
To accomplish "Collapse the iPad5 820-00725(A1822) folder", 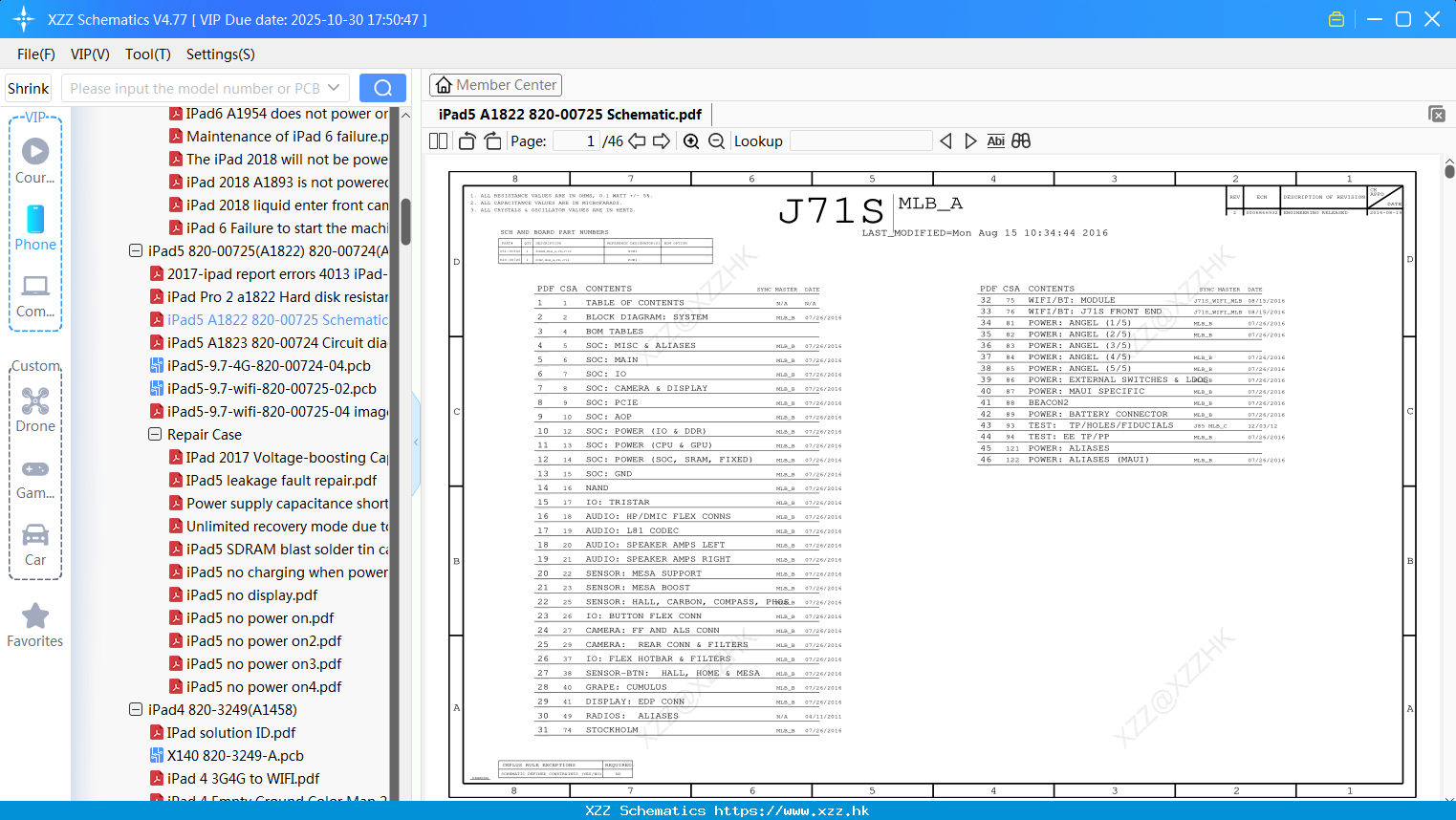I will click(x=136, y=250).
